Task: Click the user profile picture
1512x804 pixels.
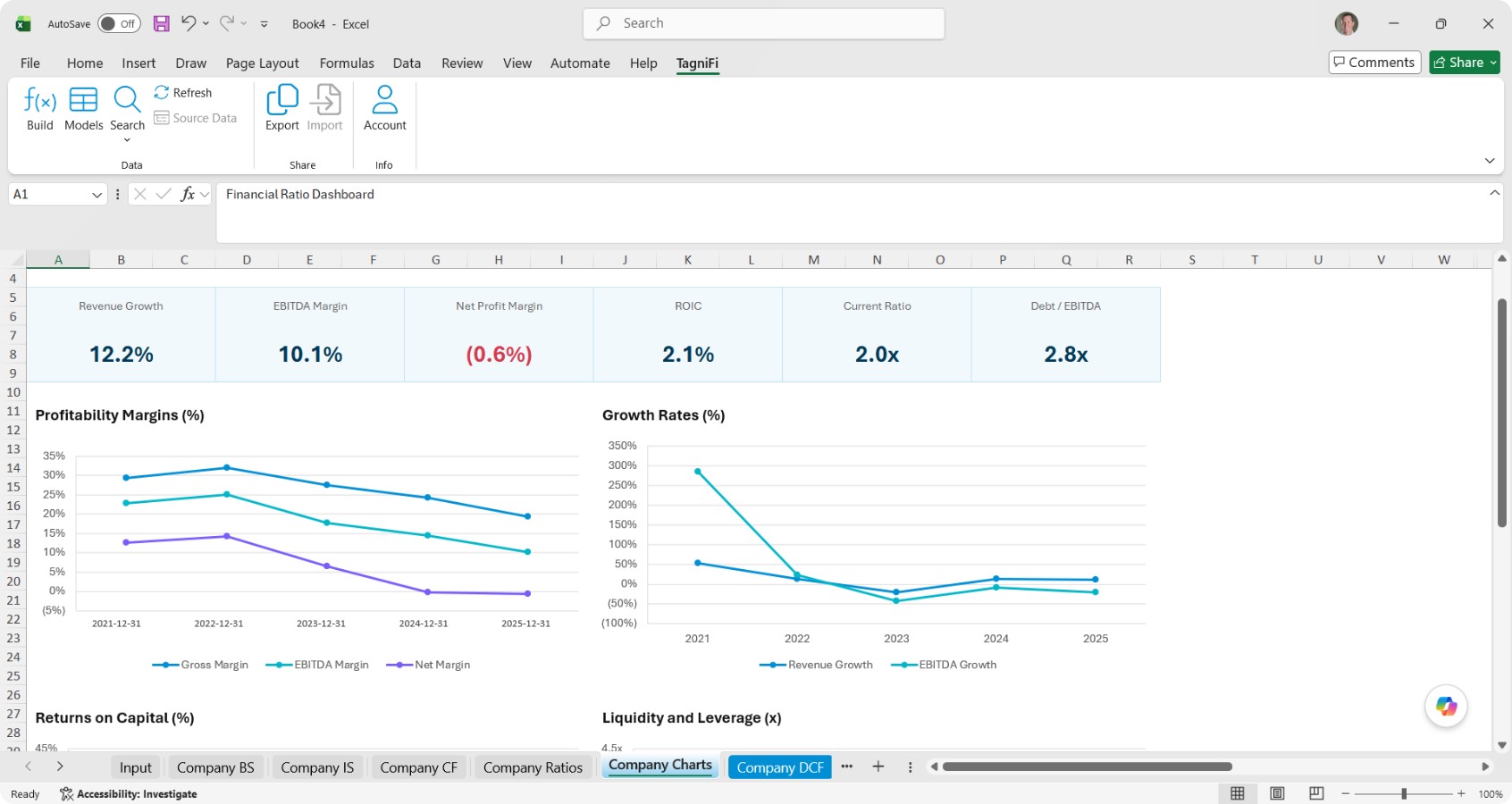Action: [1347, 23]
